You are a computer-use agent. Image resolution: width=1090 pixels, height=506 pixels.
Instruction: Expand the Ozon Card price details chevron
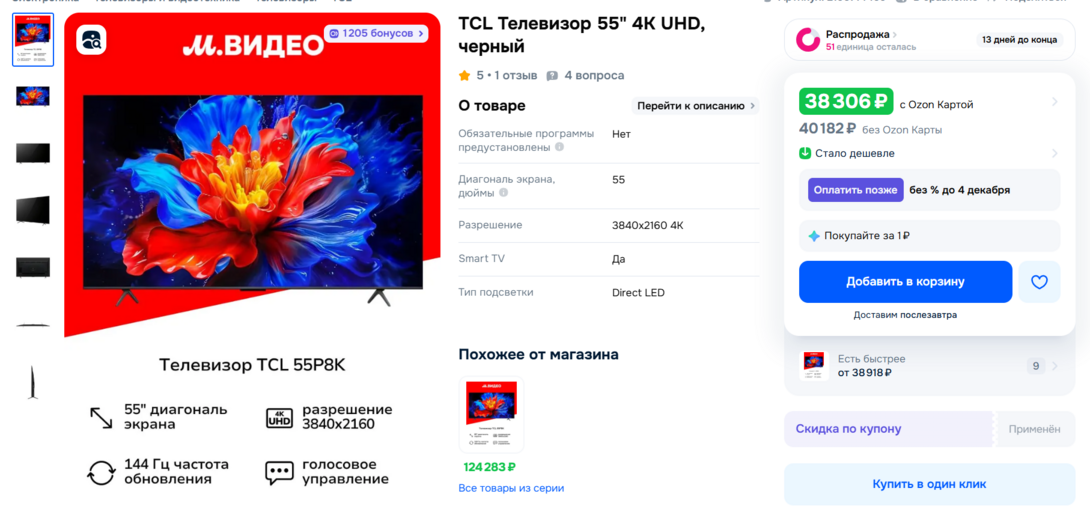click(1055, 102)
